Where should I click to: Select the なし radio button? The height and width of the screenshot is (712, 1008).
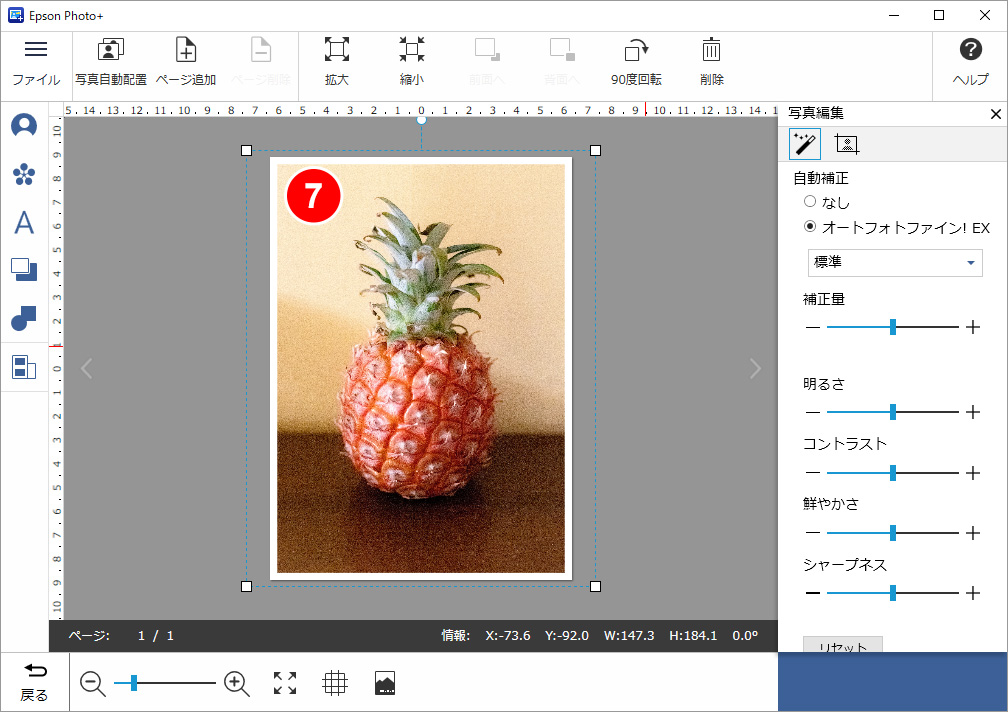(811, 203)
